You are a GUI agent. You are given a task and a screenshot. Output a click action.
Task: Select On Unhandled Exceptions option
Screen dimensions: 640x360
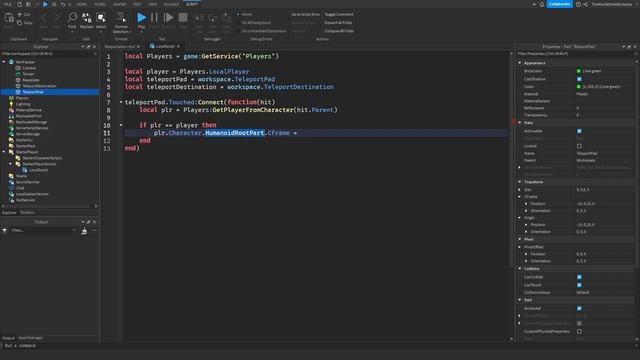coord(261,31)
